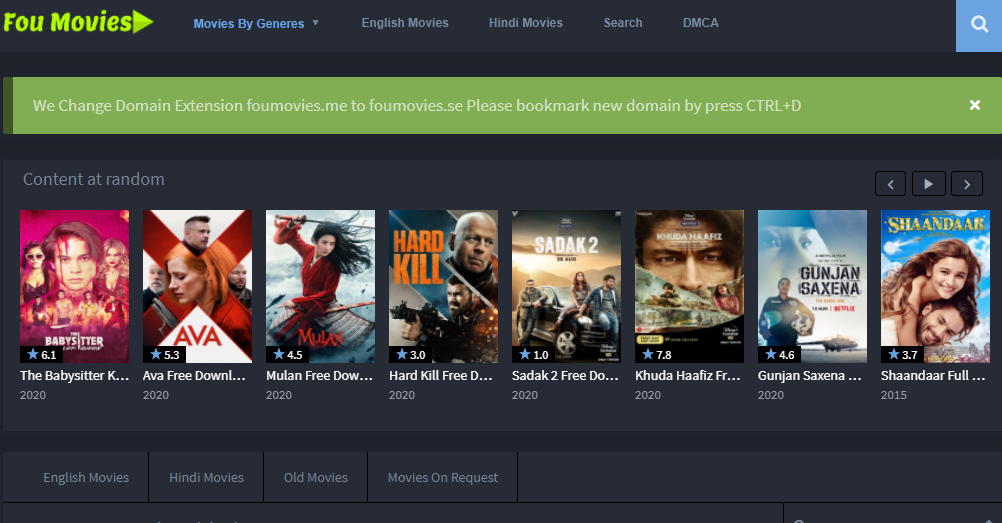Image resolution: width=1002 pixels, height=523 pixels.
Task: Click Sadak 2 Free Do... title link
Action: (566, 375)
